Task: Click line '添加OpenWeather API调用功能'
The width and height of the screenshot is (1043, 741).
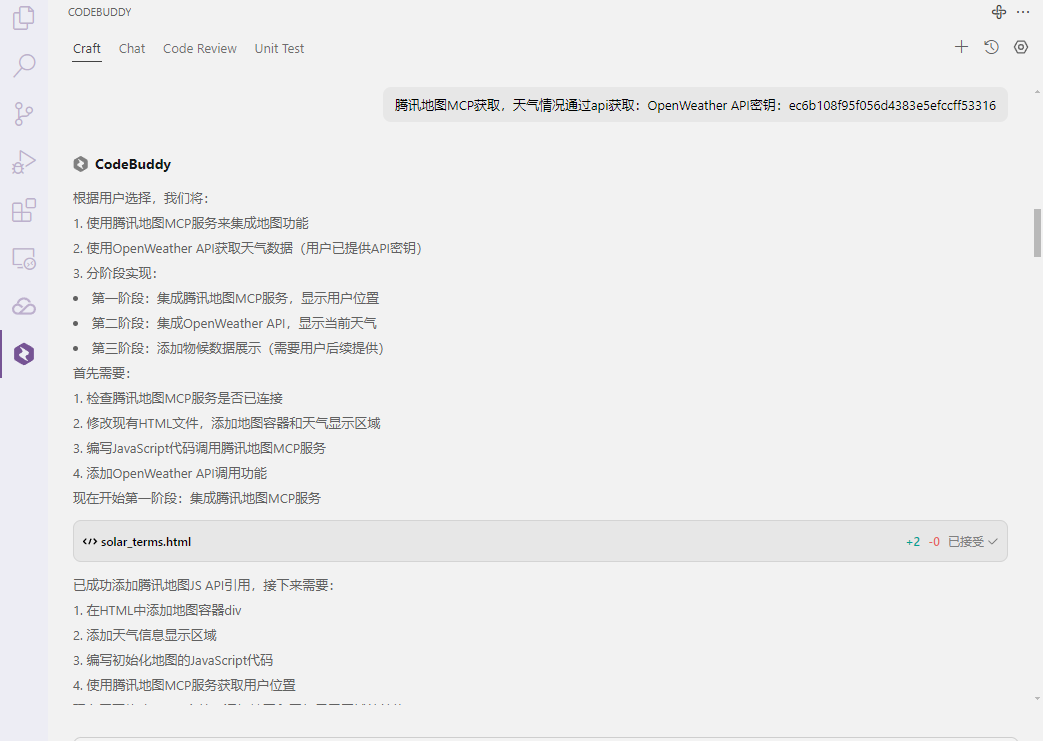Action: point(176,473)
